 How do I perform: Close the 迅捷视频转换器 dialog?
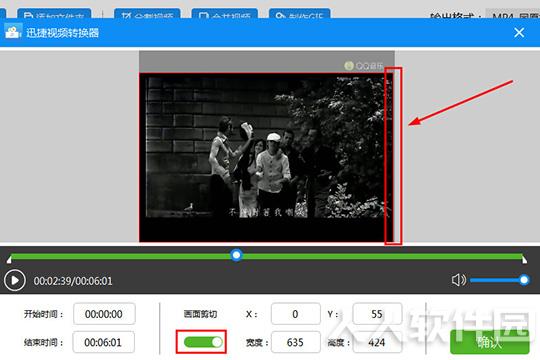coord(519,33)
